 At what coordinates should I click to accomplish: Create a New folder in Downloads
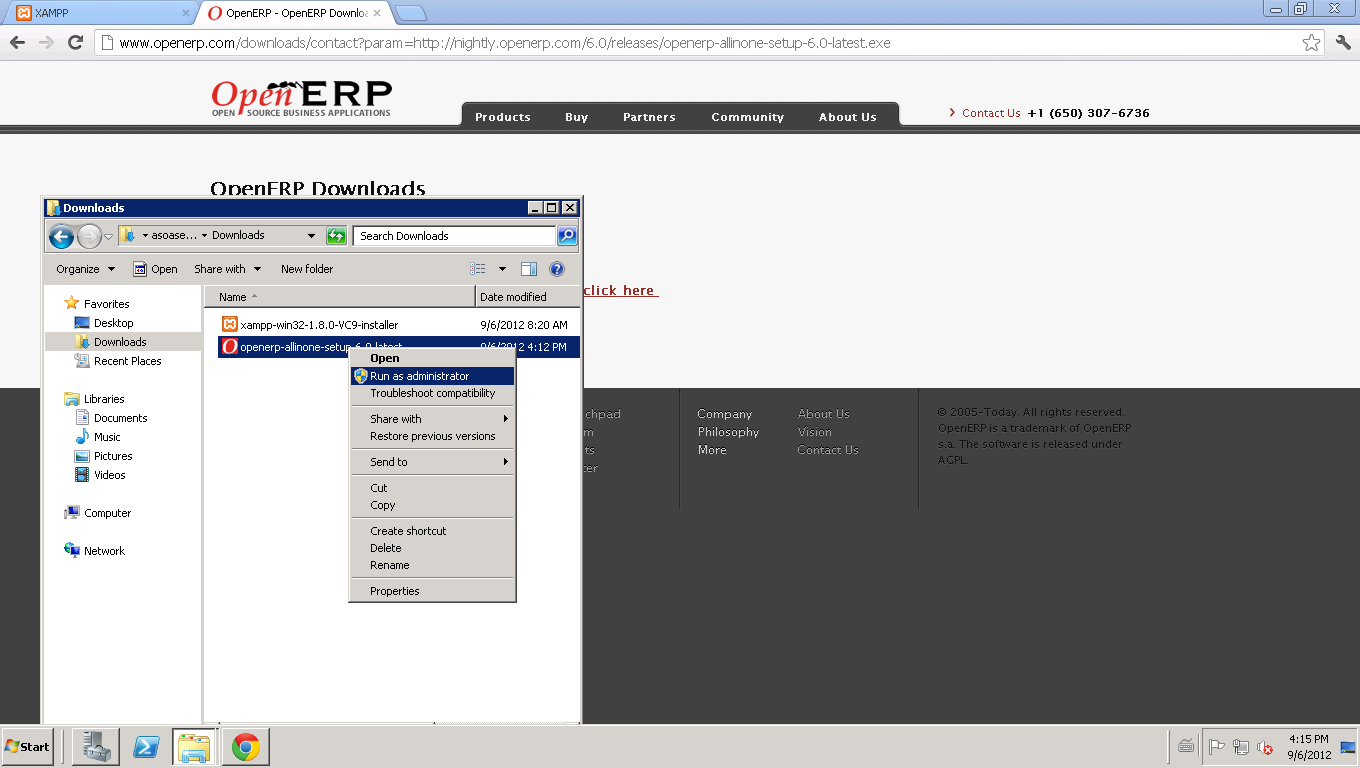point(306,268)
